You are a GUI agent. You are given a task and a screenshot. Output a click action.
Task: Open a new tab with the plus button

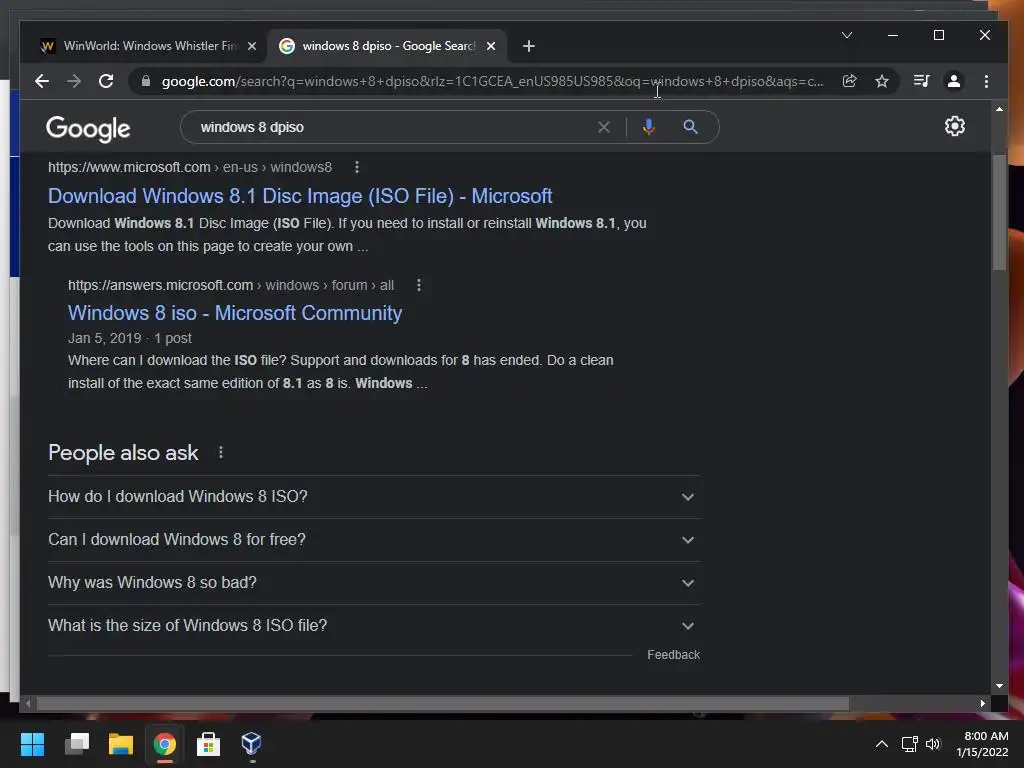[529, 46]
